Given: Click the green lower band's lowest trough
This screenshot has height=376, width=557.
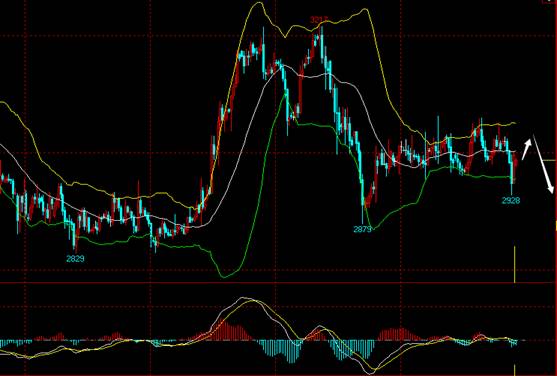Looking at the screenshot, I should pos(223,276).
